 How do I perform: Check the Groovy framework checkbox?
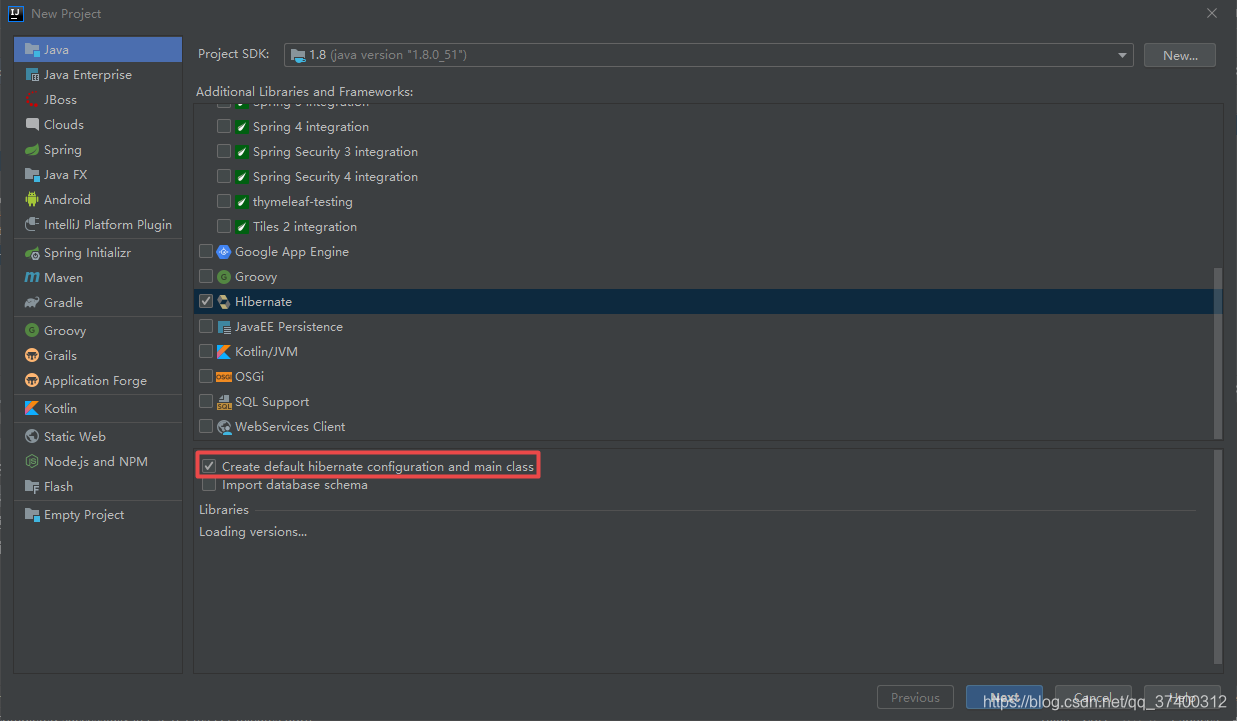pos(206,276)
